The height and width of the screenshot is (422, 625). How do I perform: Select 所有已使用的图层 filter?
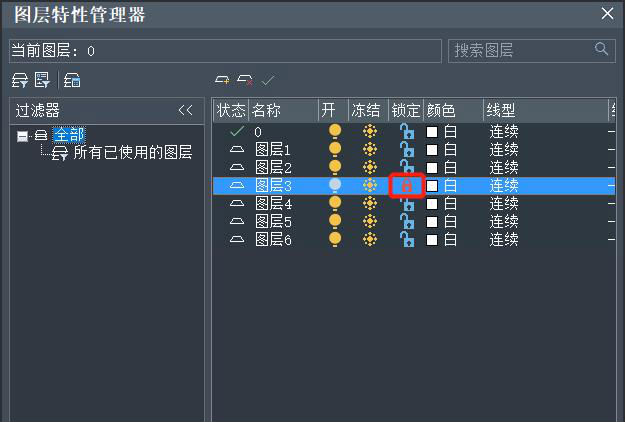pos(132,153)
